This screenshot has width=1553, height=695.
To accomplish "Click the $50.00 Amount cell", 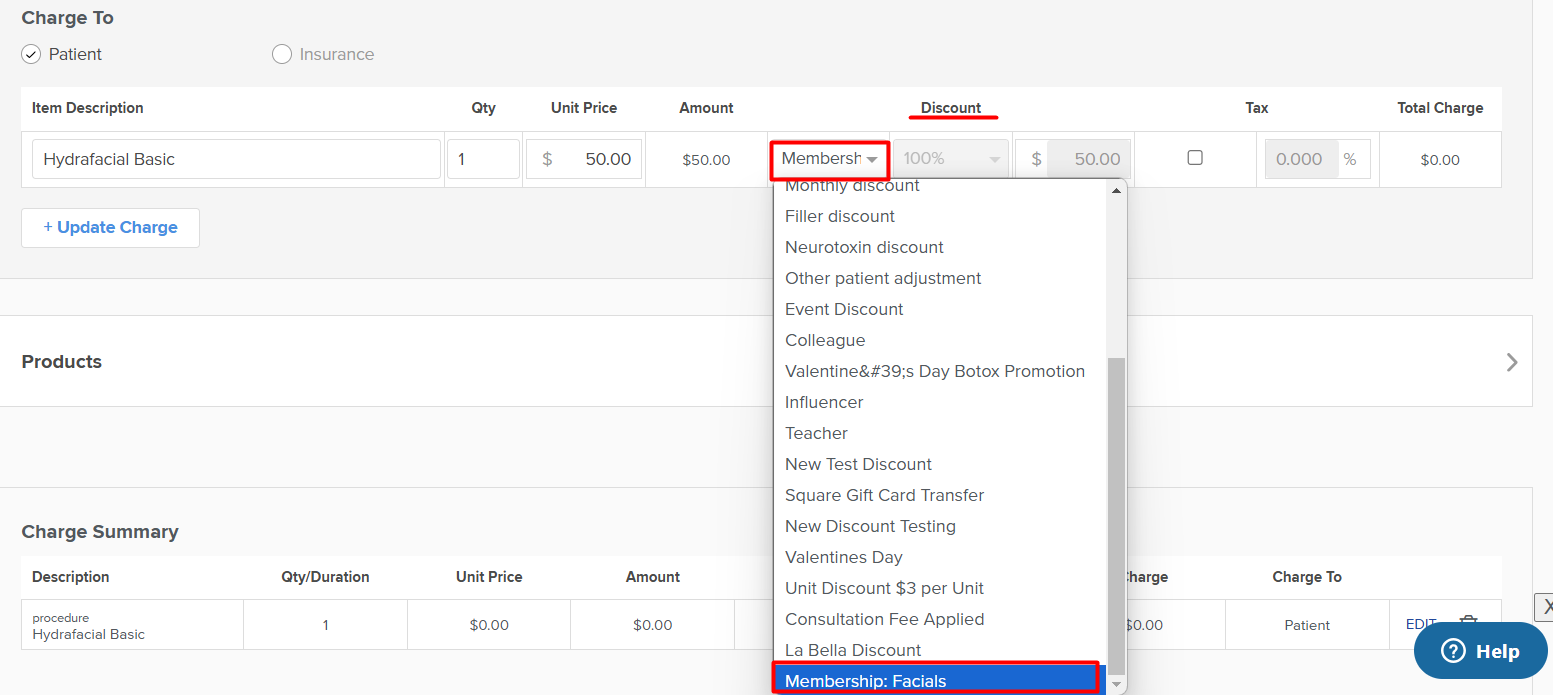I will [x=706, y=160].
